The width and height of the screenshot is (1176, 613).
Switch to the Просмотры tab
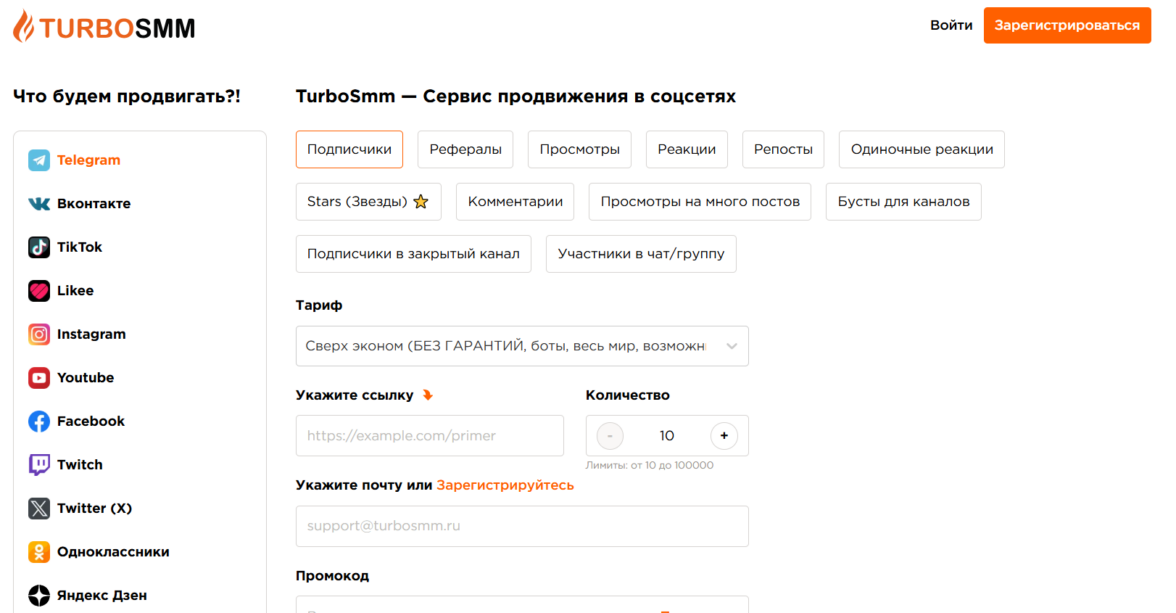(x=579, y=149)
